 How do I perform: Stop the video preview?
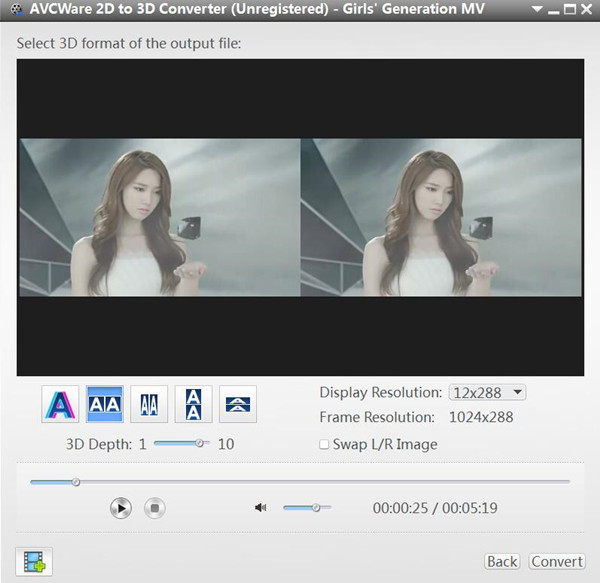[x=155, y=508]
